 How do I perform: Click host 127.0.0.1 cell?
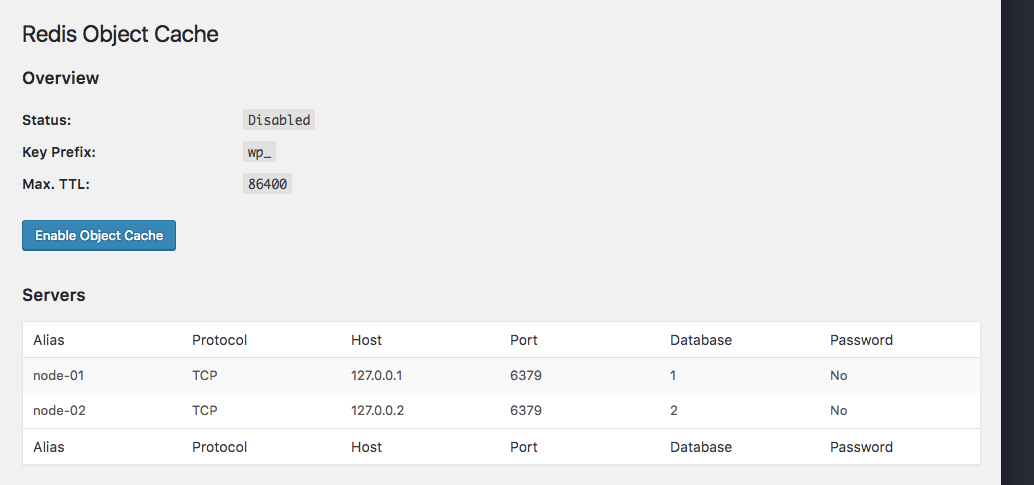tap(376, 375)
